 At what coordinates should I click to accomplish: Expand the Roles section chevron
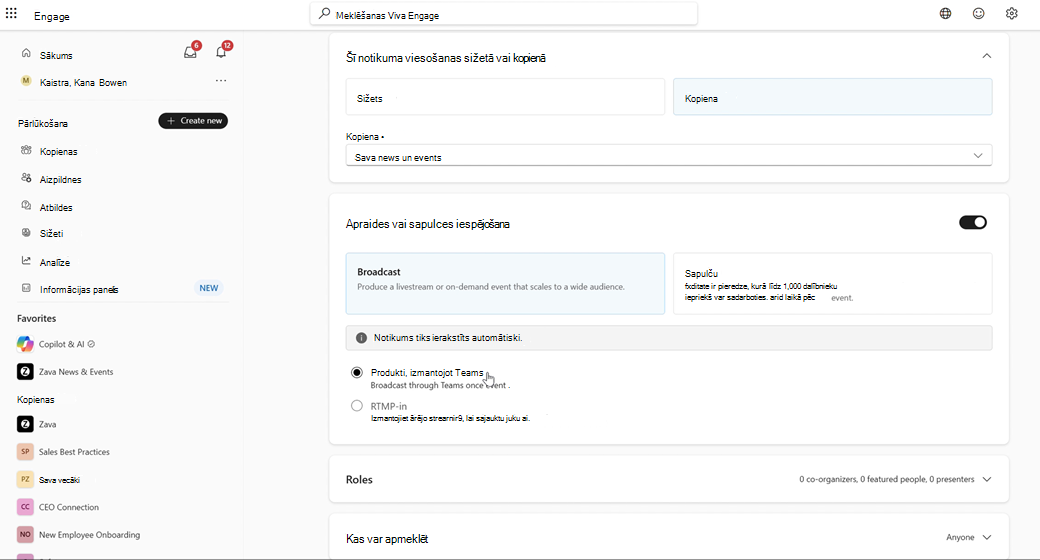tap(987, 479)
